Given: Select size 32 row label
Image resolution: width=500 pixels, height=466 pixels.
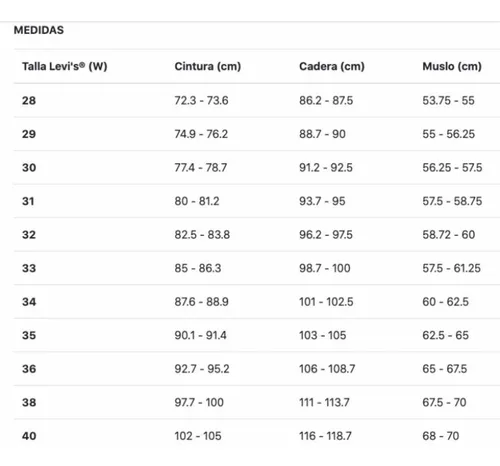Looking at the screenshot, I should (x=29, y=235).
